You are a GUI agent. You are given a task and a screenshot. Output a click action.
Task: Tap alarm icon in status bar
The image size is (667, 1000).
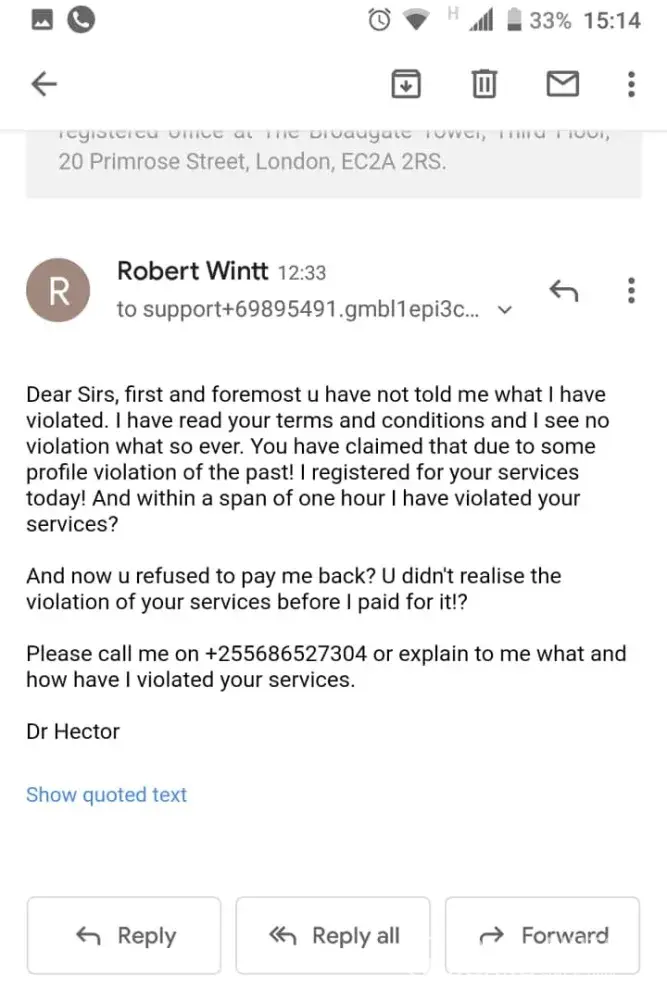(x=380, y=20)
